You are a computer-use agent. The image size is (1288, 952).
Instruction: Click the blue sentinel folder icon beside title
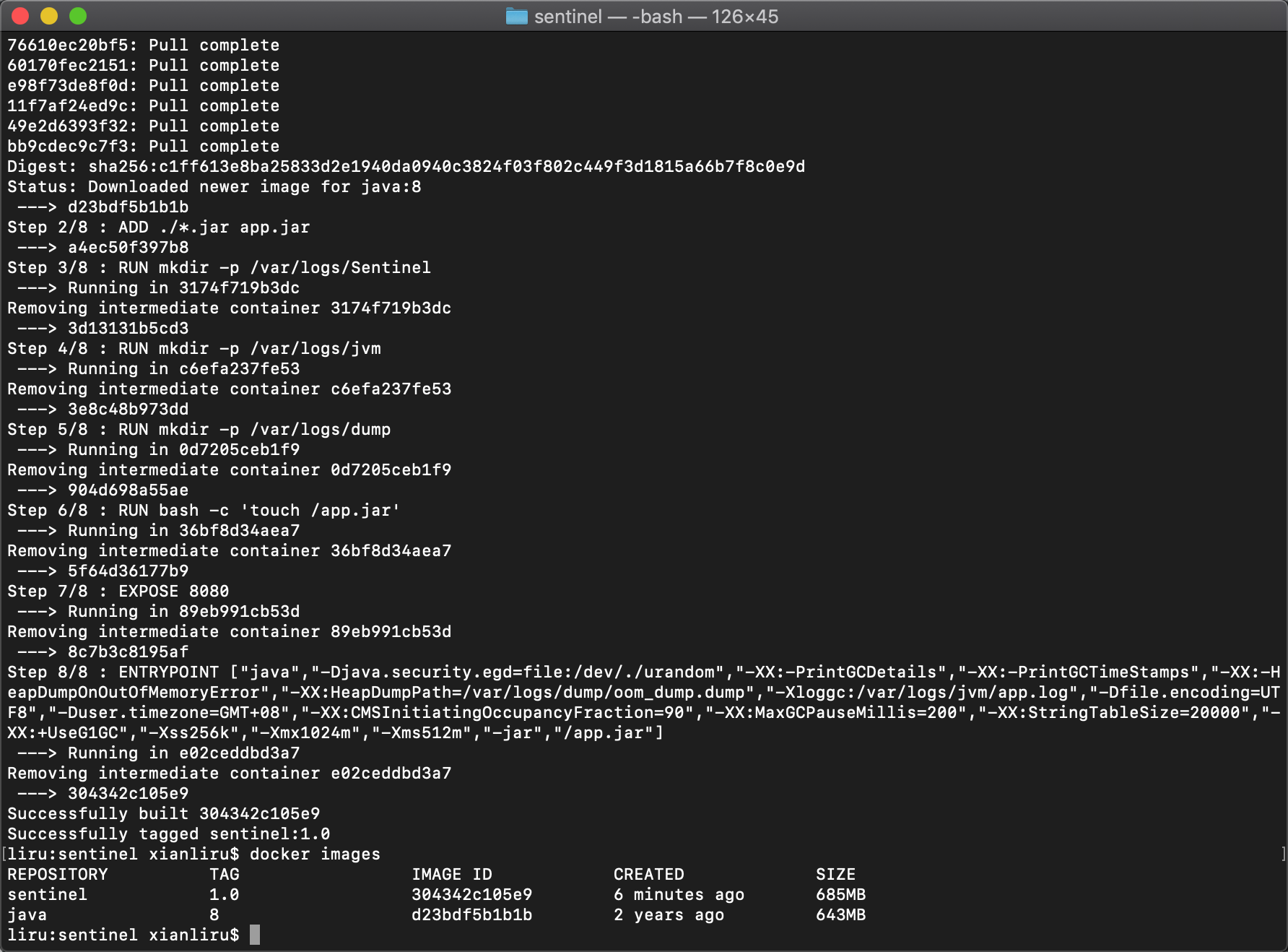[515, 16]
